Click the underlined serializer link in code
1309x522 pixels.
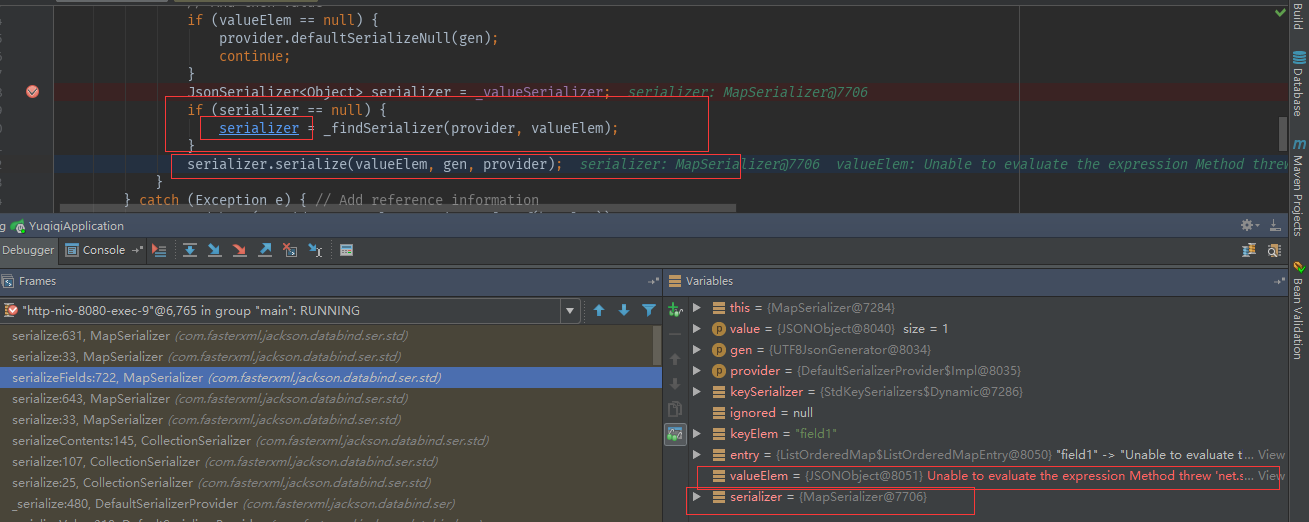click(x=258, y=128)
